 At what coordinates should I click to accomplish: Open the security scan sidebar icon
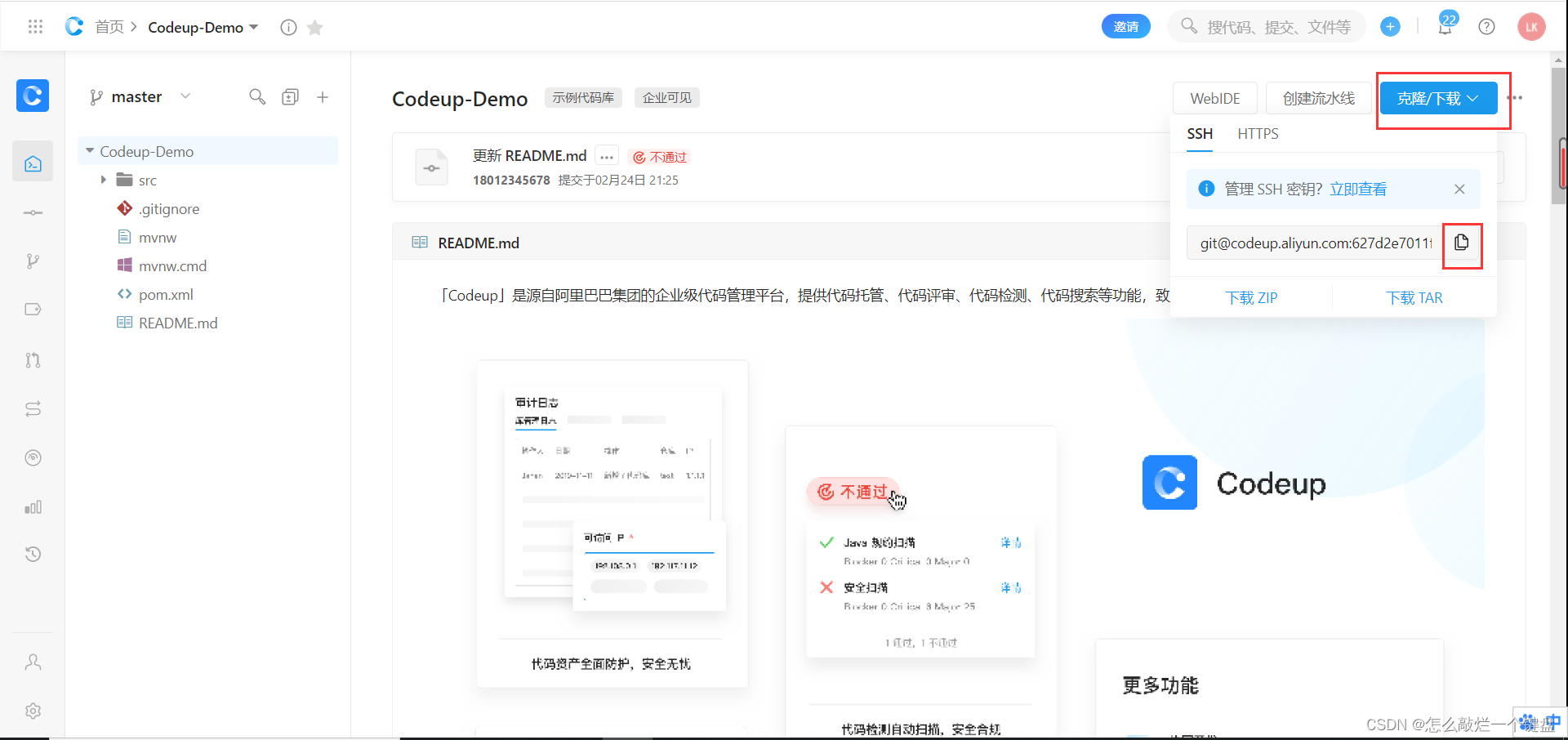pos(33,457)
